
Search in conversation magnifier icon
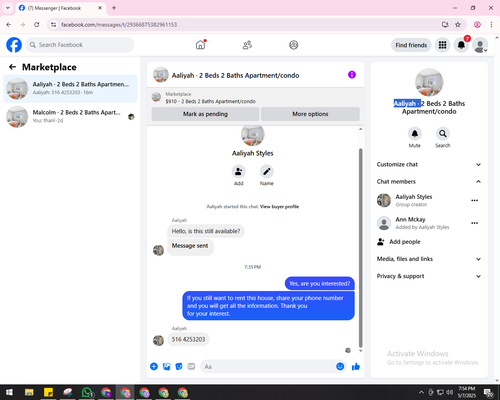(x=443, y=134)
